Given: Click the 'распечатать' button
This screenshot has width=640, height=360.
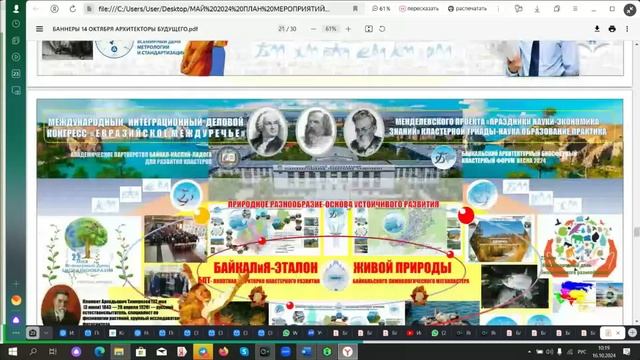Looking at the screenshot, I should (x=467, y=9).
